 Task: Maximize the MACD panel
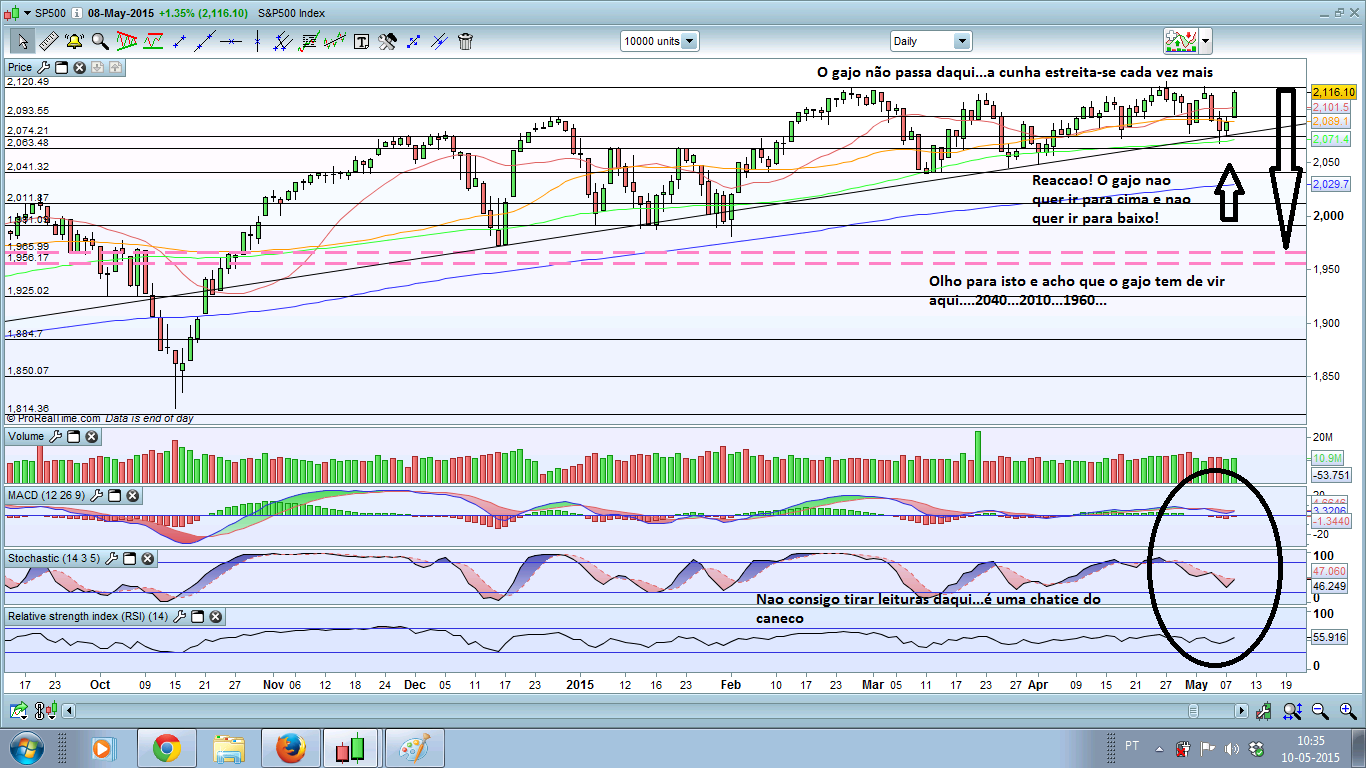coord(115,495)
